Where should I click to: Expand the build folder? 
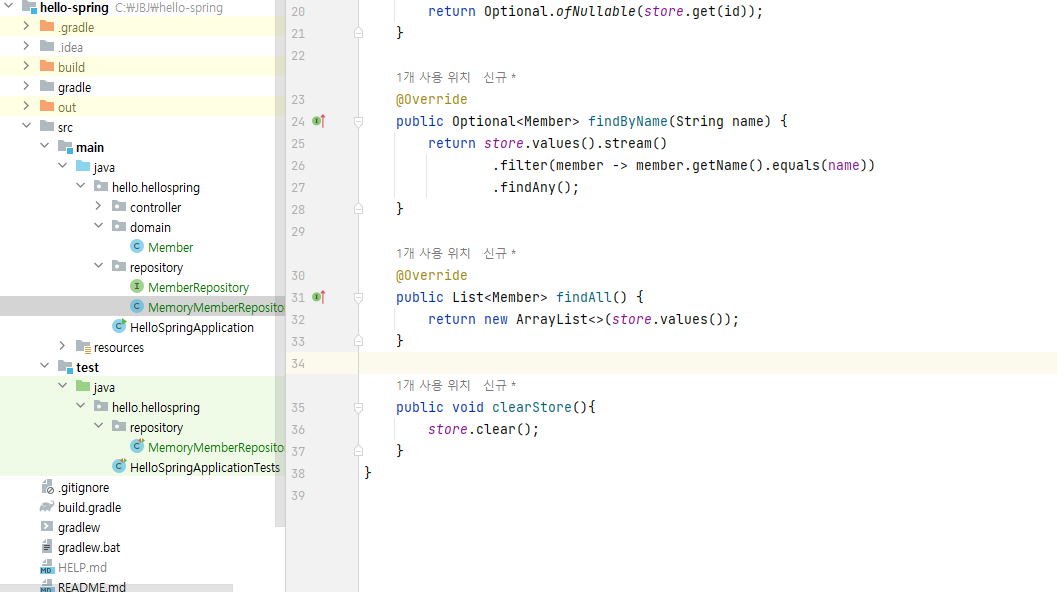point(26,65)
